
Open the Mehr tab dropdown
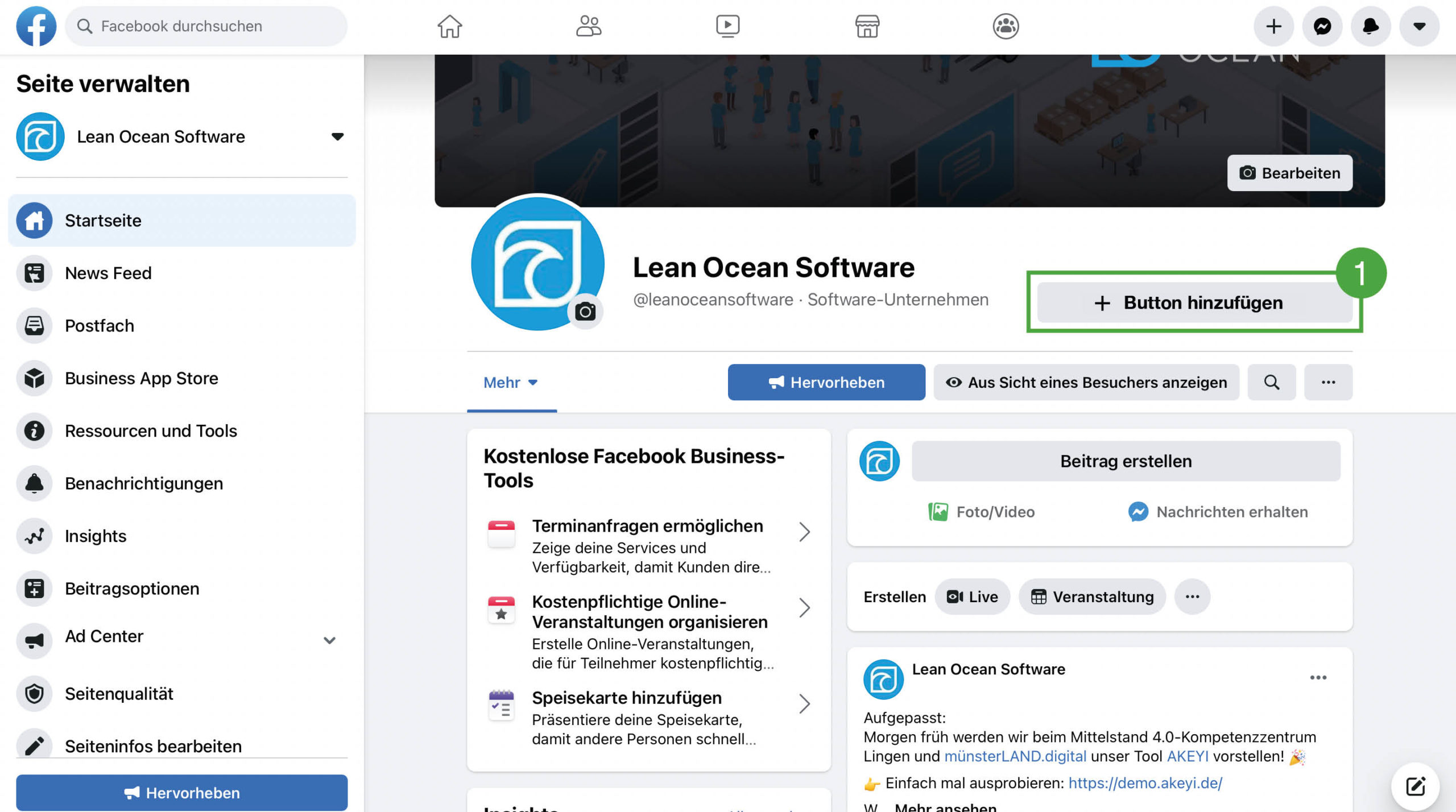tap(510, 382)
